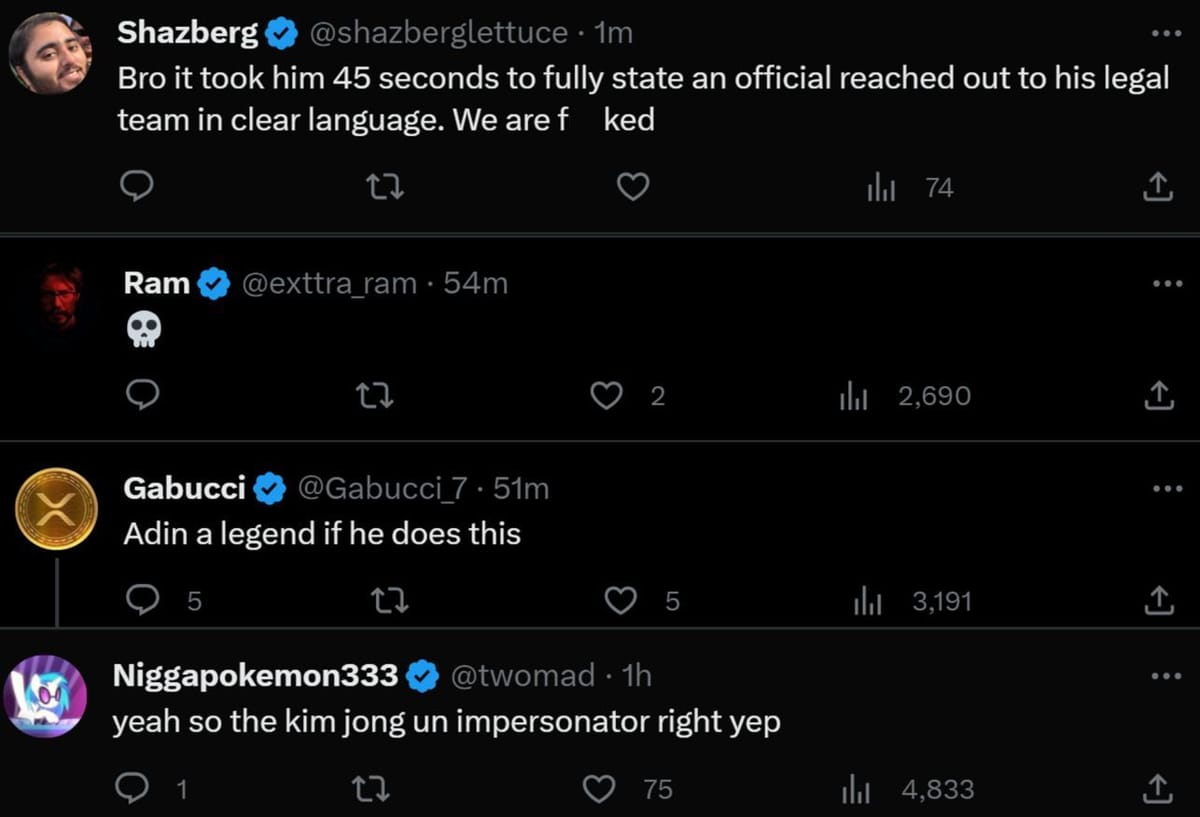Click the 51m timestamp on Gabucci's tweet
The image size is (1200, 817).
pos(520,489)
